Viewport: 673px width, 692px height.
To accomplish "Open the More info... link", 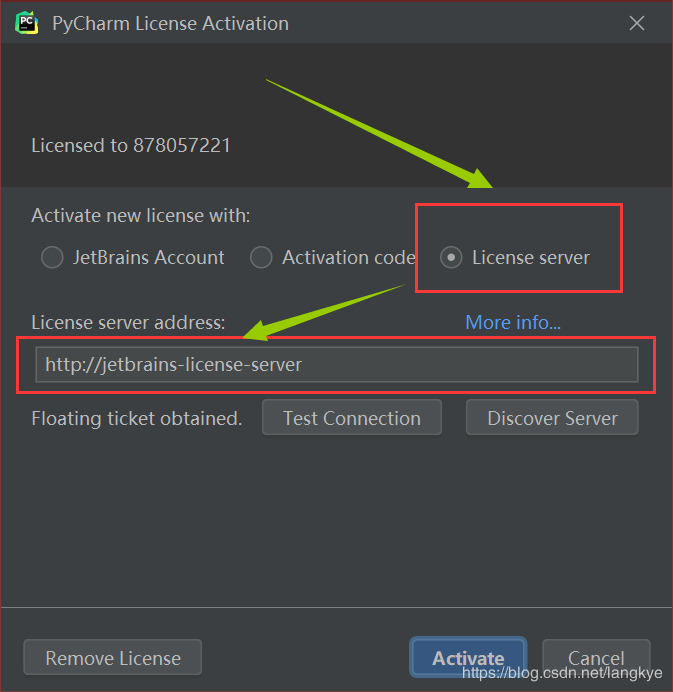I will (x=513, y=322).
